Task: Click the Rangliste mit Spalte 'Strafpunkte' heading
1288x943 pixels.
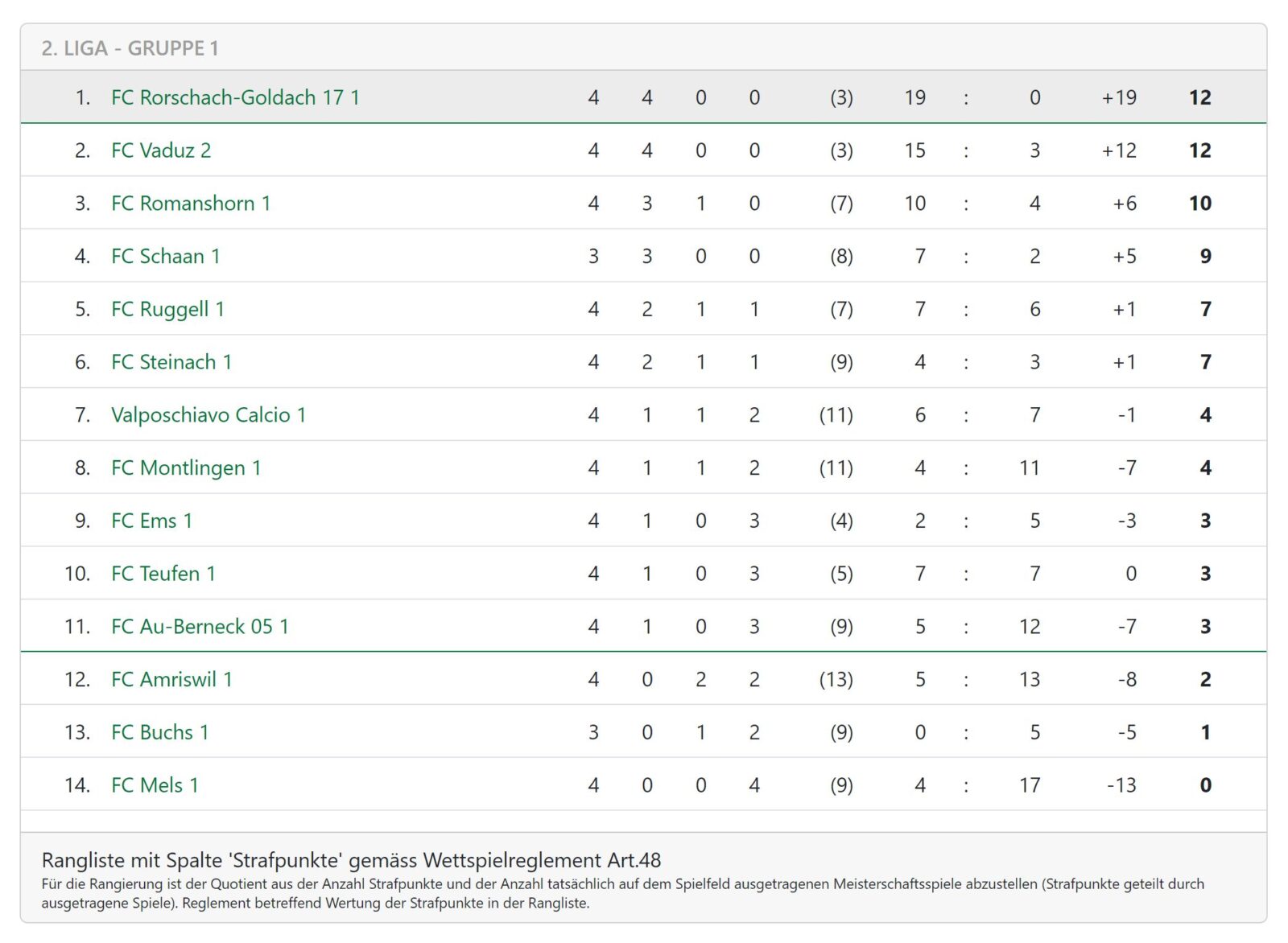Action: click(352, 861)
